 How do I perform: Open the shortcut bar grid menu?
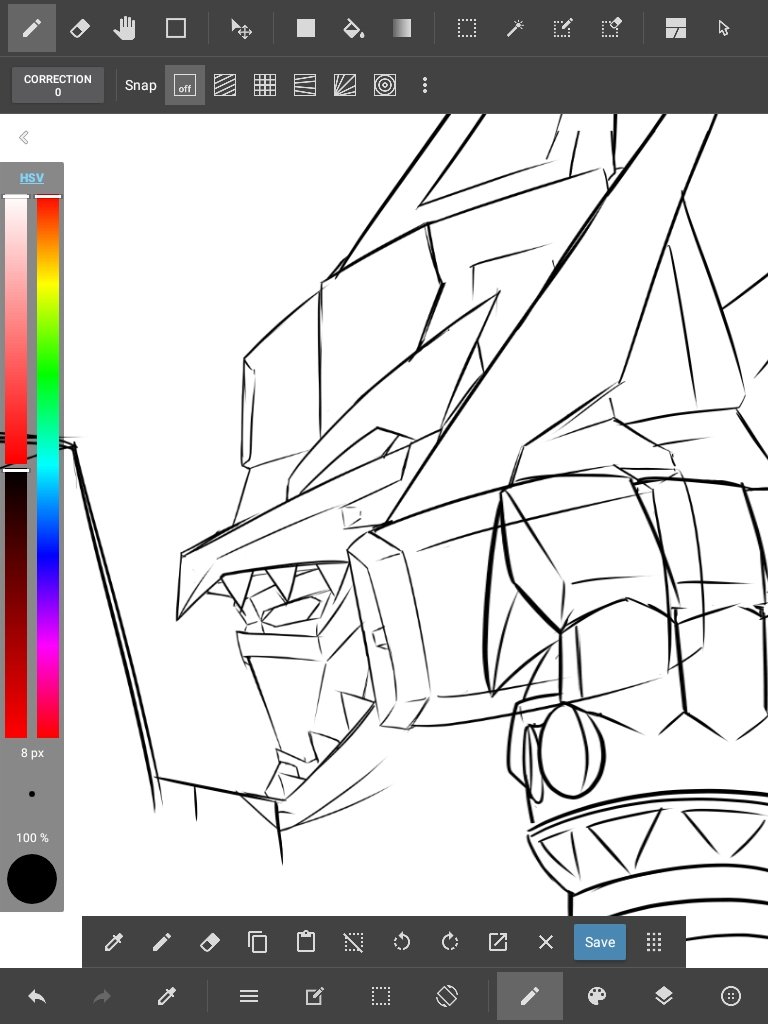pyautogui.click(x=654, y=942)
